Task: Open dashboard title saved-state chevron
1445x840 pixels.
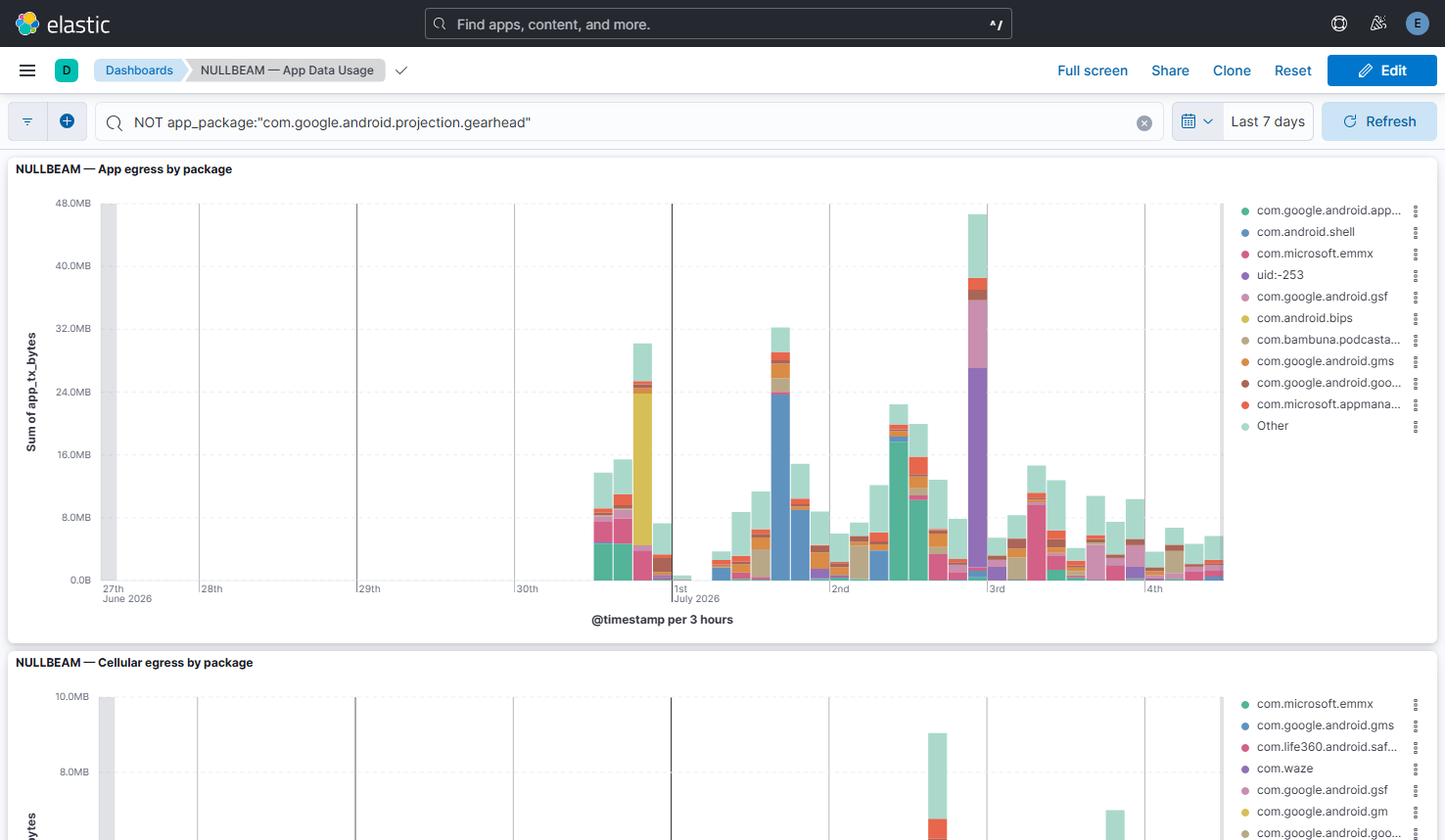Action: point(401,70)
